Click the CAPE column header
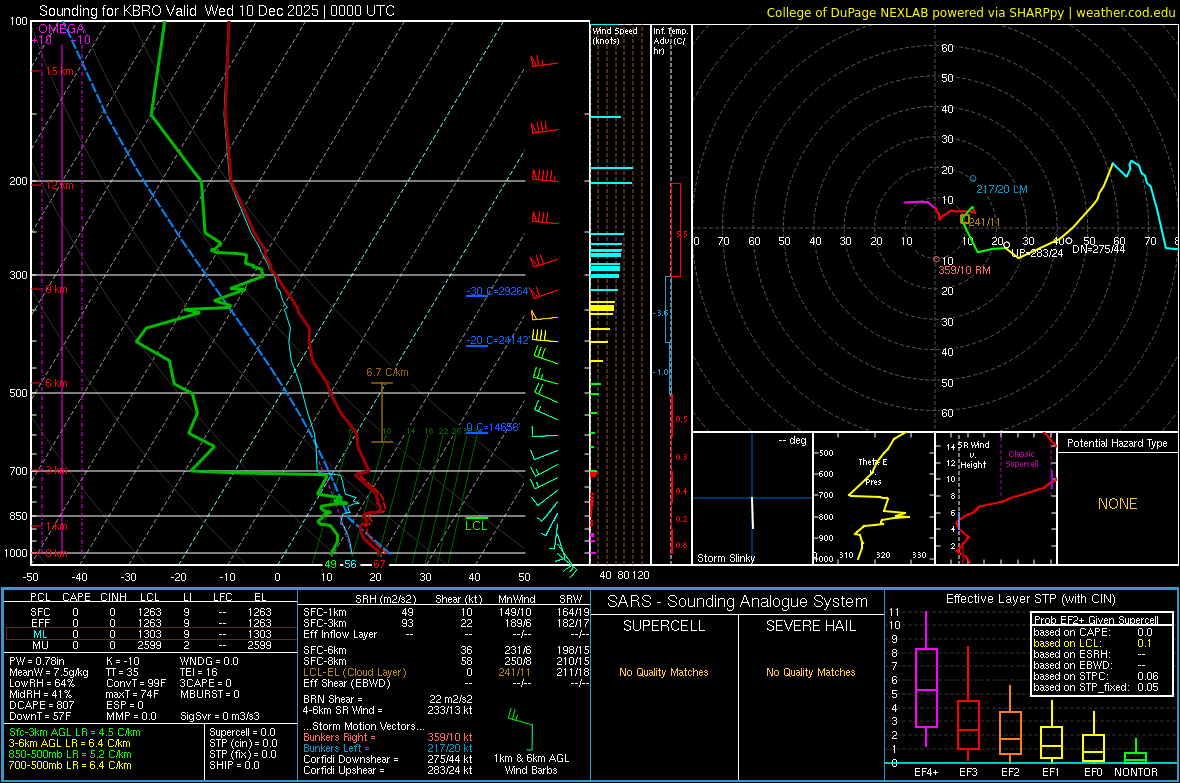1180x783 pixels. pos(76,597)
